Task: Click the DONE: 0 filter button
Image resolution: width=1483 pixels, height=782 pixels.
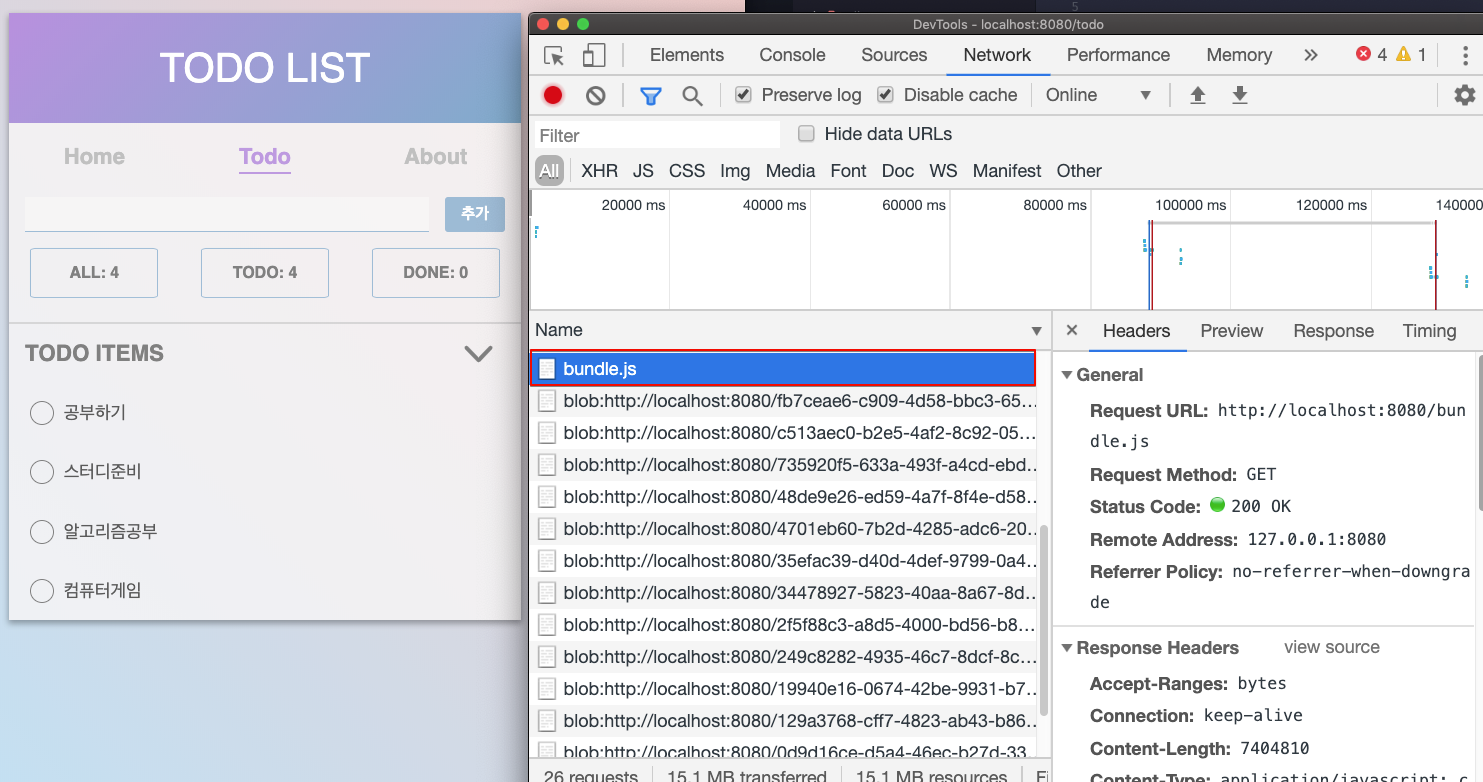Action: tap(436, 273)
